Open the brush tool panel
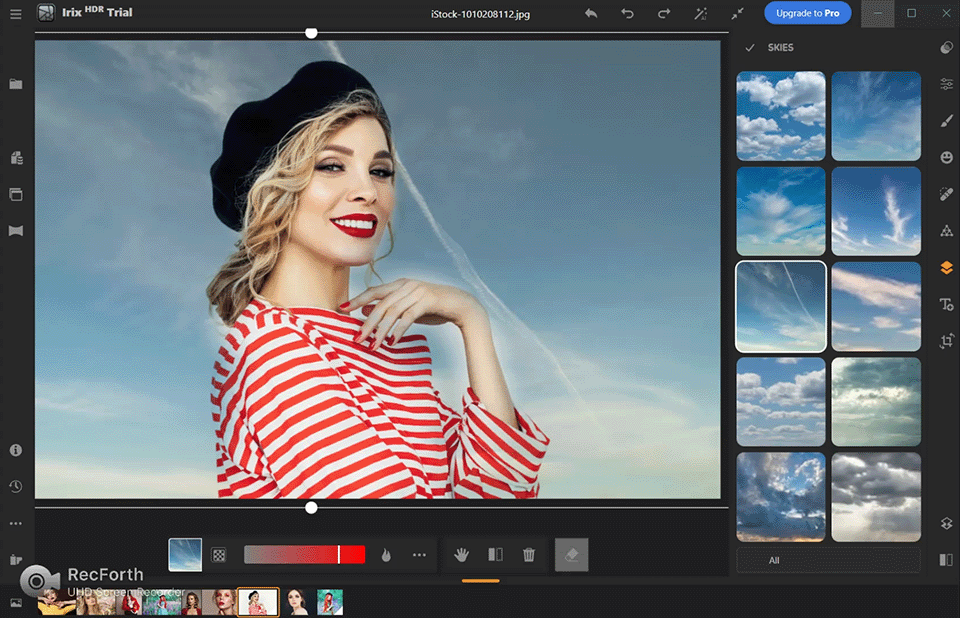Viewport: 960px width, 618px height. (x=946, y=121)
